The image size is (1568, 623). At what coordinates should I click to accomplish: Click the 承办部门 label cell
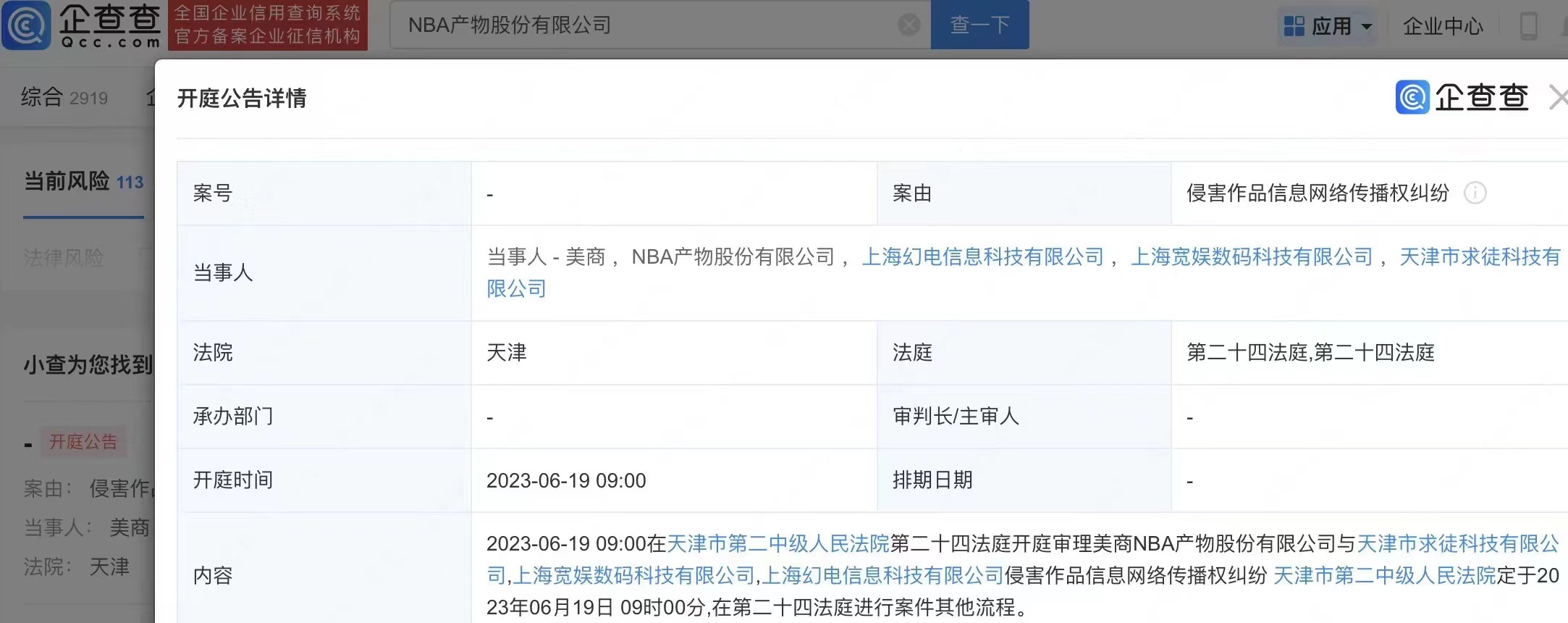324,417
